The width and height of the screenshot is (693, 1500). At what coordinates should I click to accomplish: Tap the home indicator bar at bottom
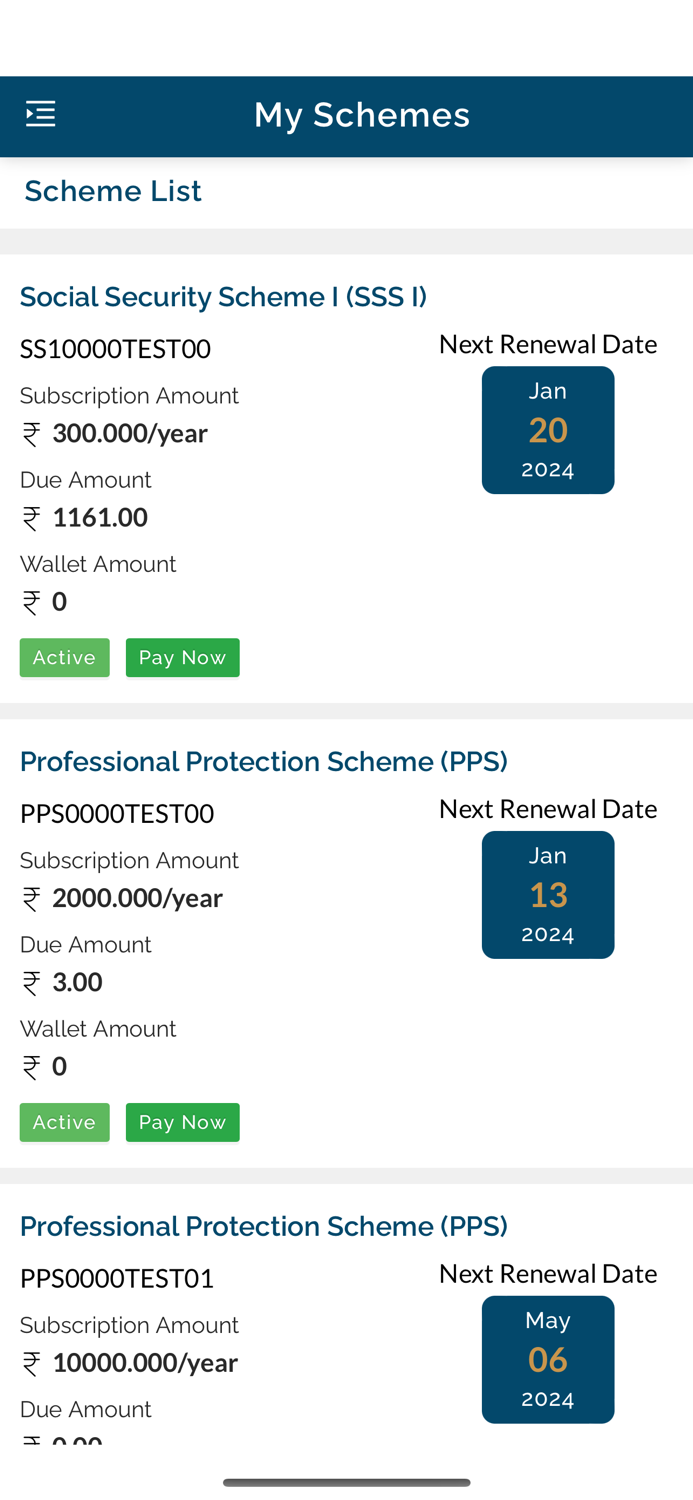(346, 1483)
